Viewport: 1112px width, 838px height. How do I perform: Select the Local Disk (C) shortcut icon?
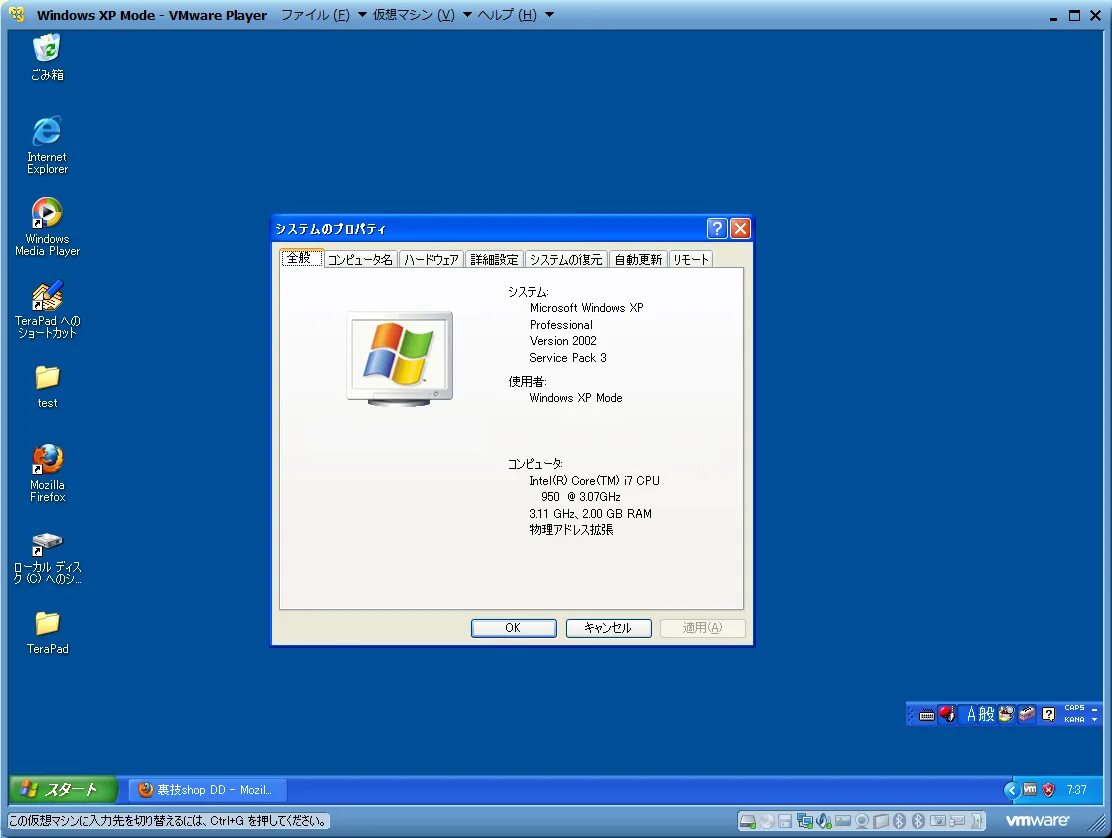pyautogui.click(x=47, y=558)
